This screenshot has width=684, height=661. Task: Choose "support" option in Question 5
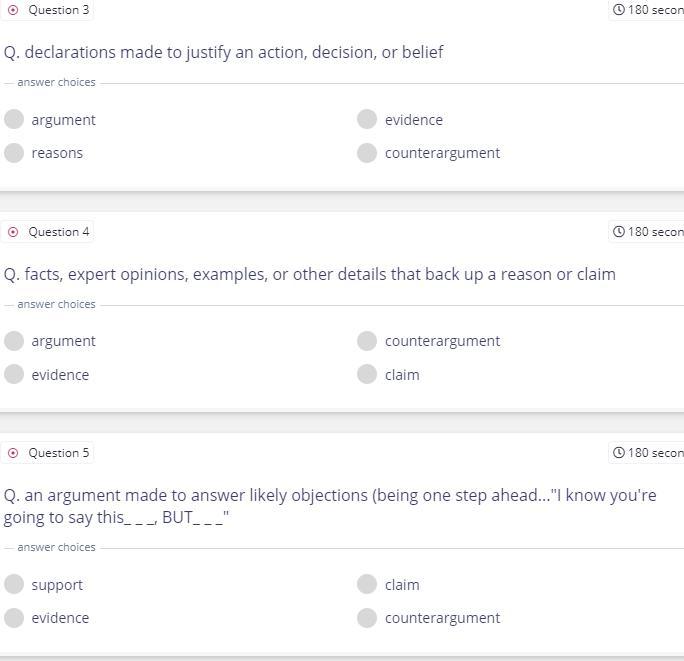[x=14, y=585]
